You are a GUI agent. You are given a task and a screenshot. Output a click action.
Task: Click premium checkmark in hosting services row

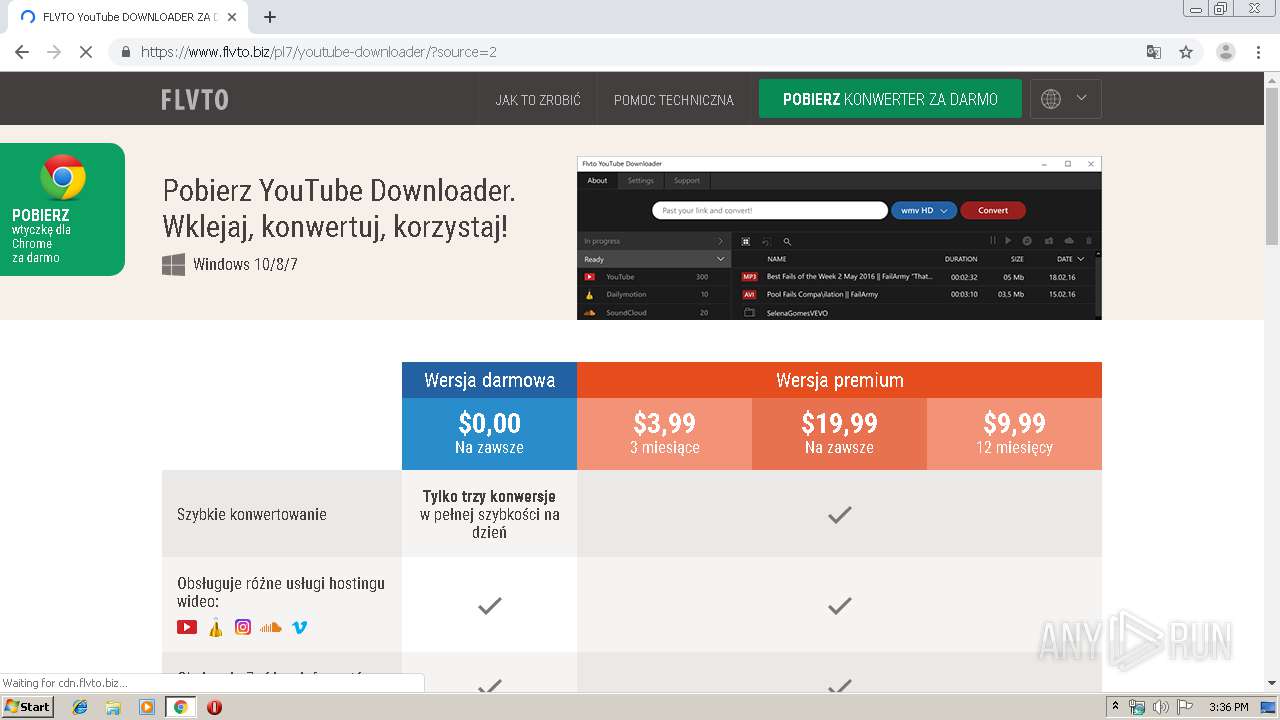(x=839, y=605)
